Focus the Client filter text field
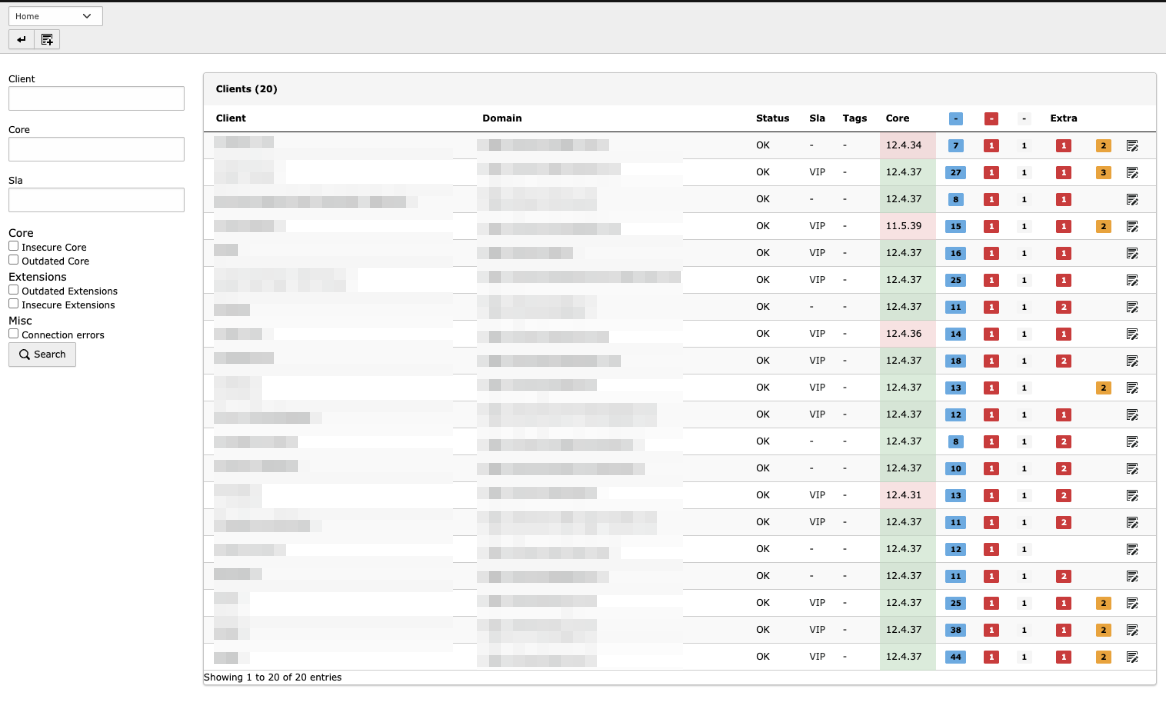Viewport: 1166px width, 709px height. pos(96,98)
